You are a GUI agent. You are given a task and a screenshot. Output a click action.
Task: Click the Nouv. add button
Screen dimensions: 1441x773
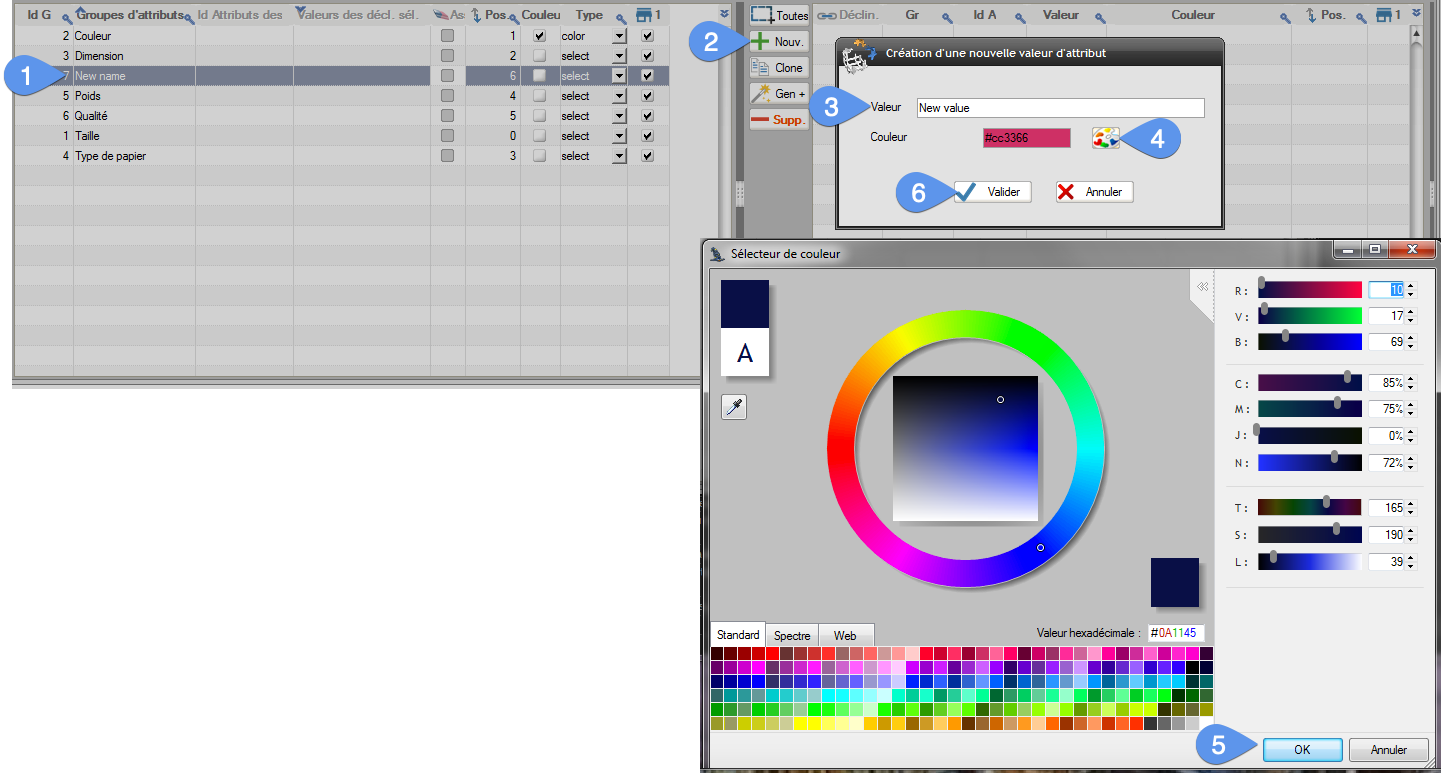779,42
